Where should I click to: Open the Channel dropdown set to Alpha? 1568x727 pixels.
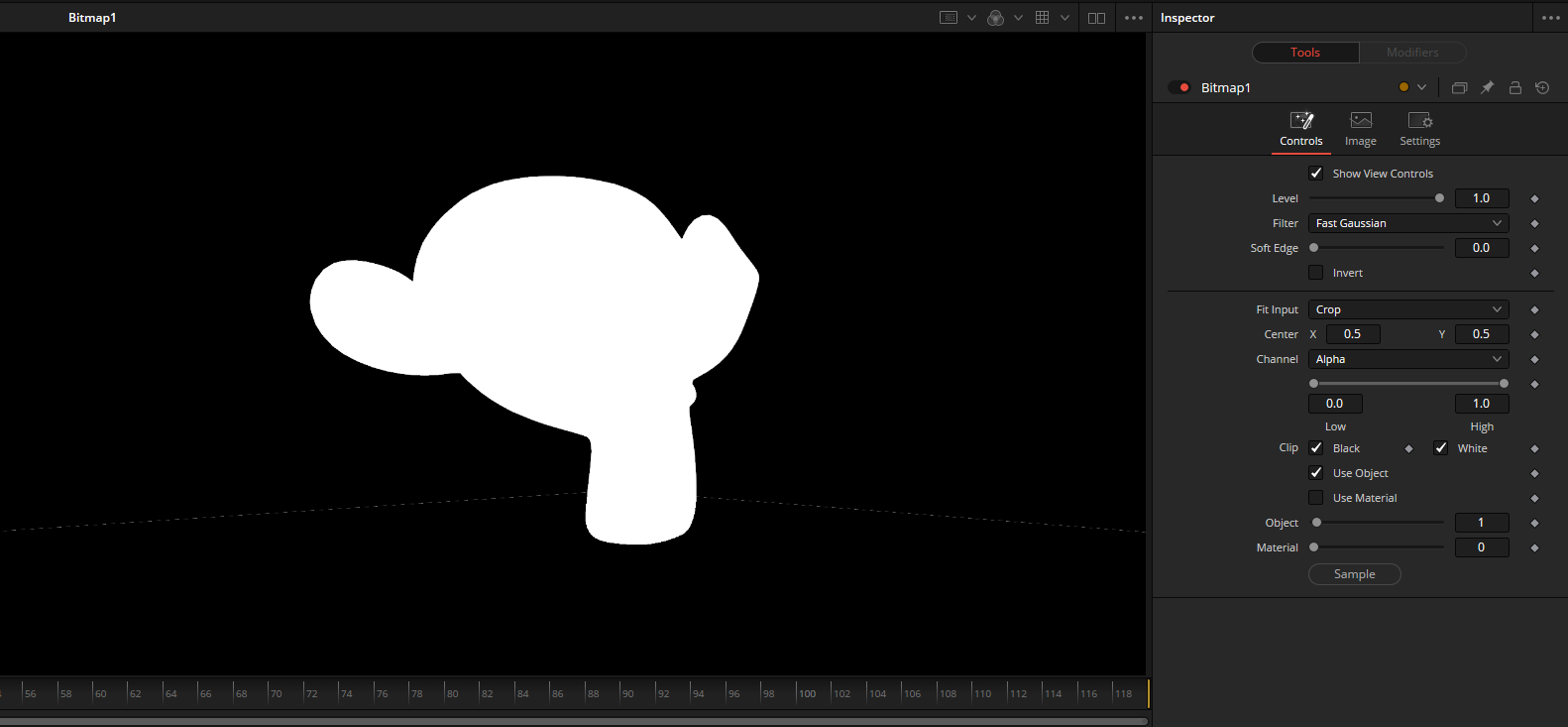pos(1408,359)
